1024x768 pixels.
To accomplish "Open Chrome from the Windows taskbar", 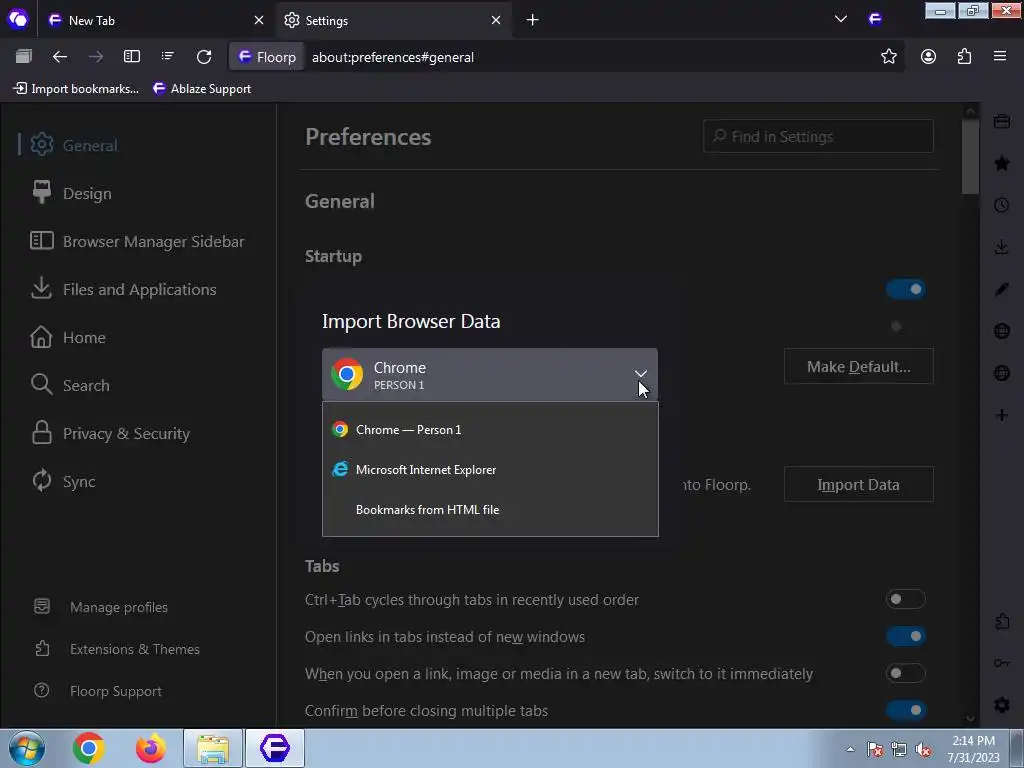I will point(88,748).
